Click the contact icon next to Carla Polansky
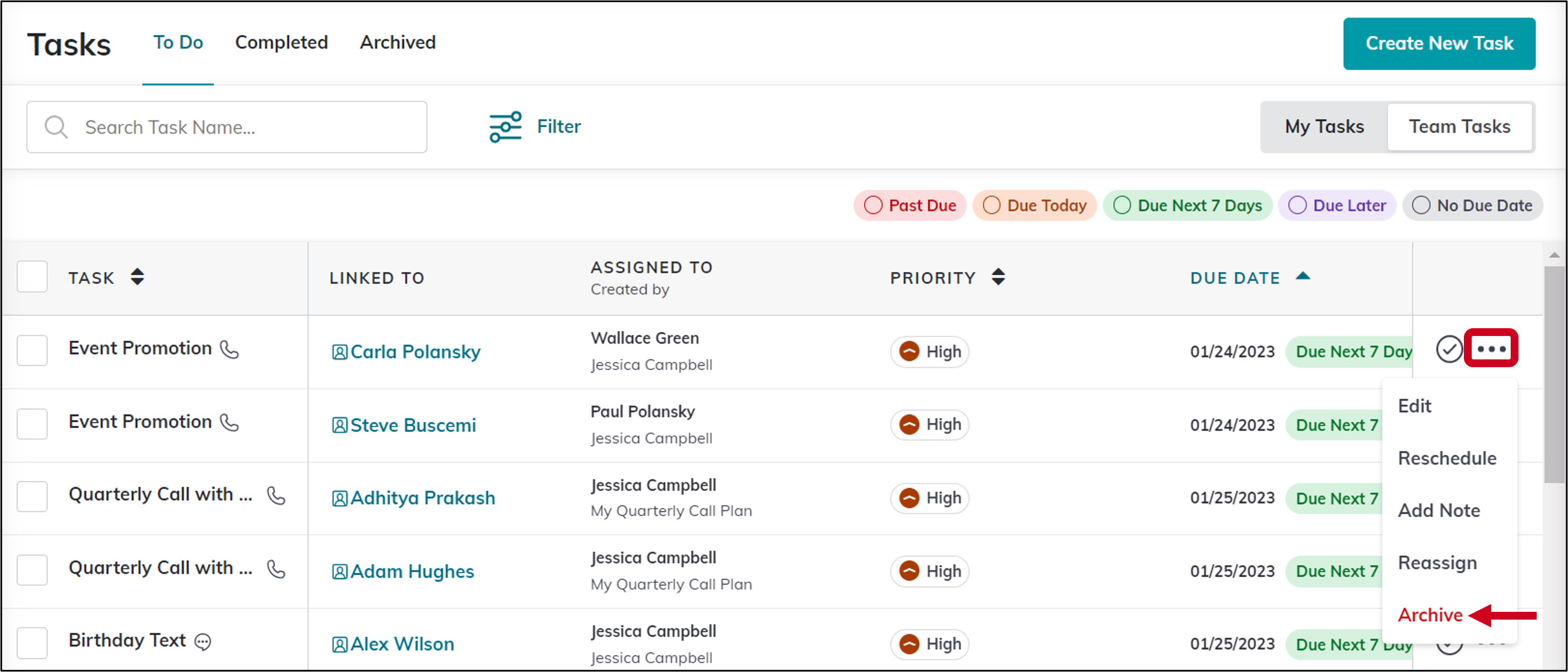The width and height of the screenshot is (1568, 672). (340, 352)
